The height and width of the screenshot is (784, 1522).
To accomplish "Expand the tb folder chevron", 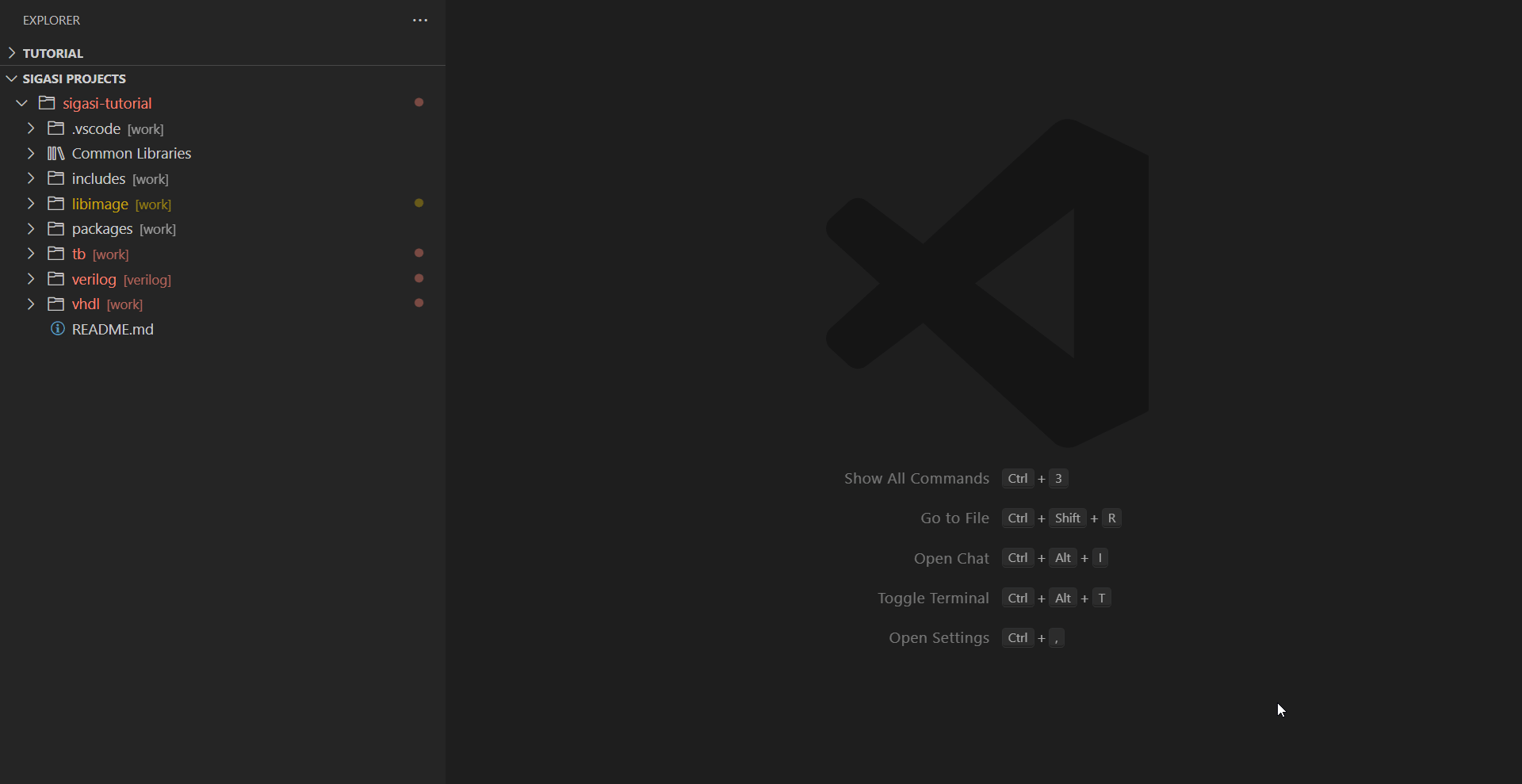I will 31,254.
